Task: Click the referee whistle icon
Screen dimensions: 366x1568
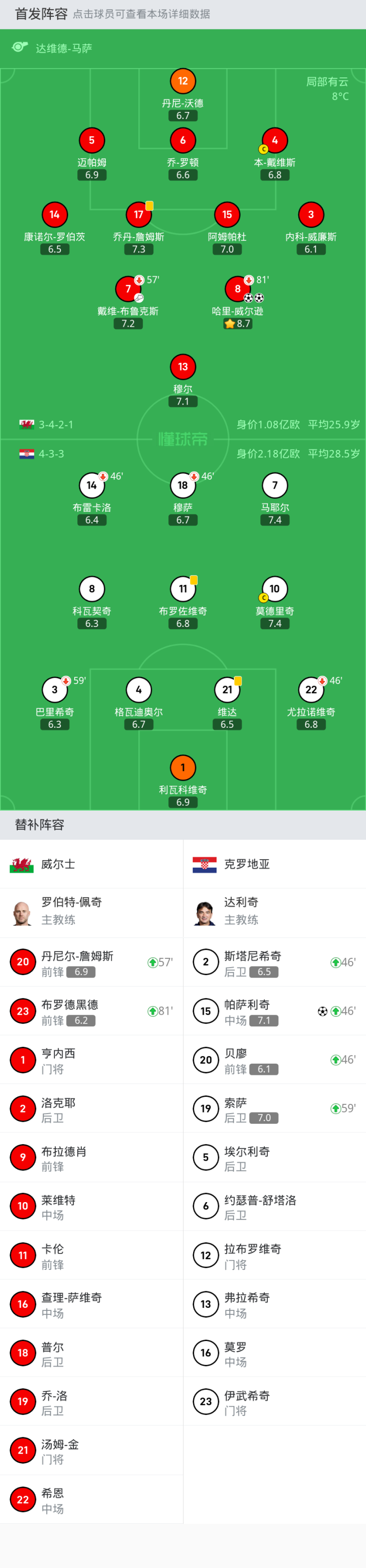Action: coord(20,47)
